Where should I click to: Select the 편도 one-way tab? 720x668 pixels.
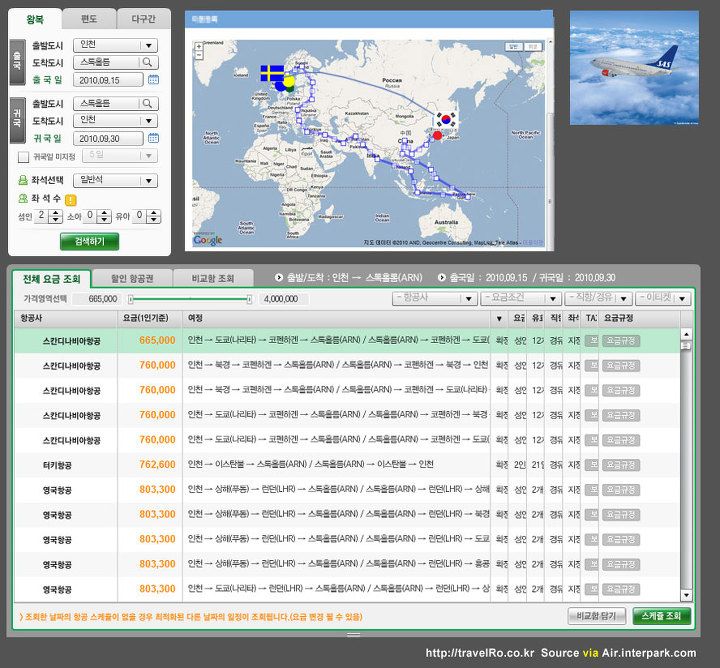pos(89,19)
